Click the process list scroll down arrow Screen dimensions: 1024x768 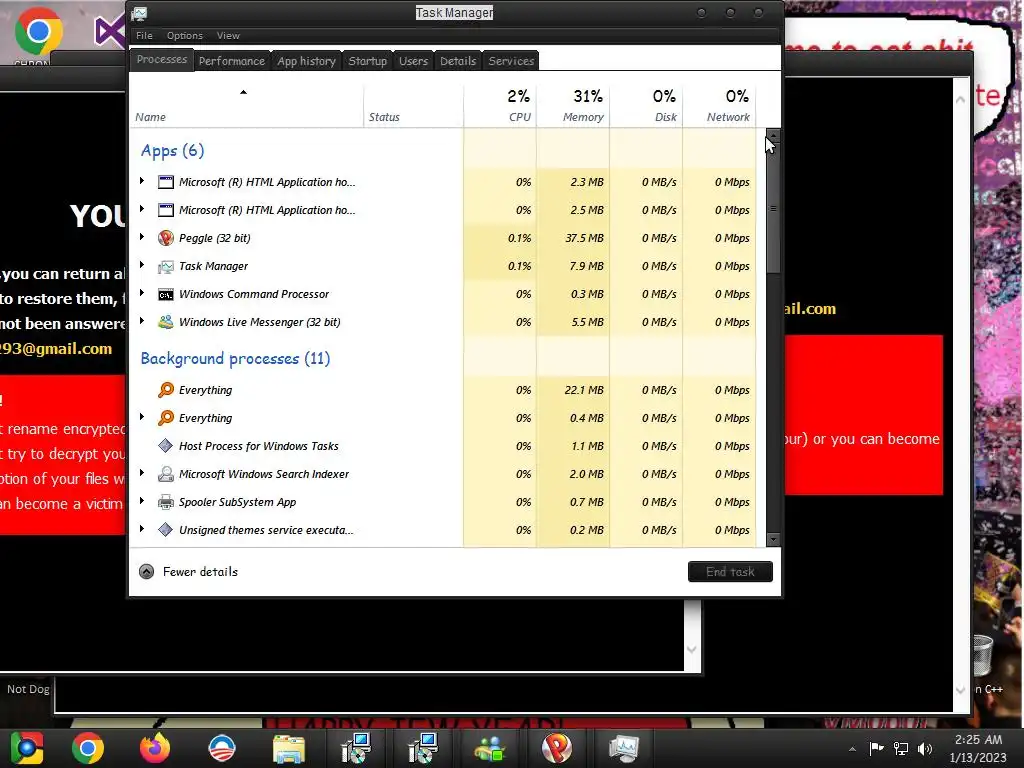tap(773, 539)
